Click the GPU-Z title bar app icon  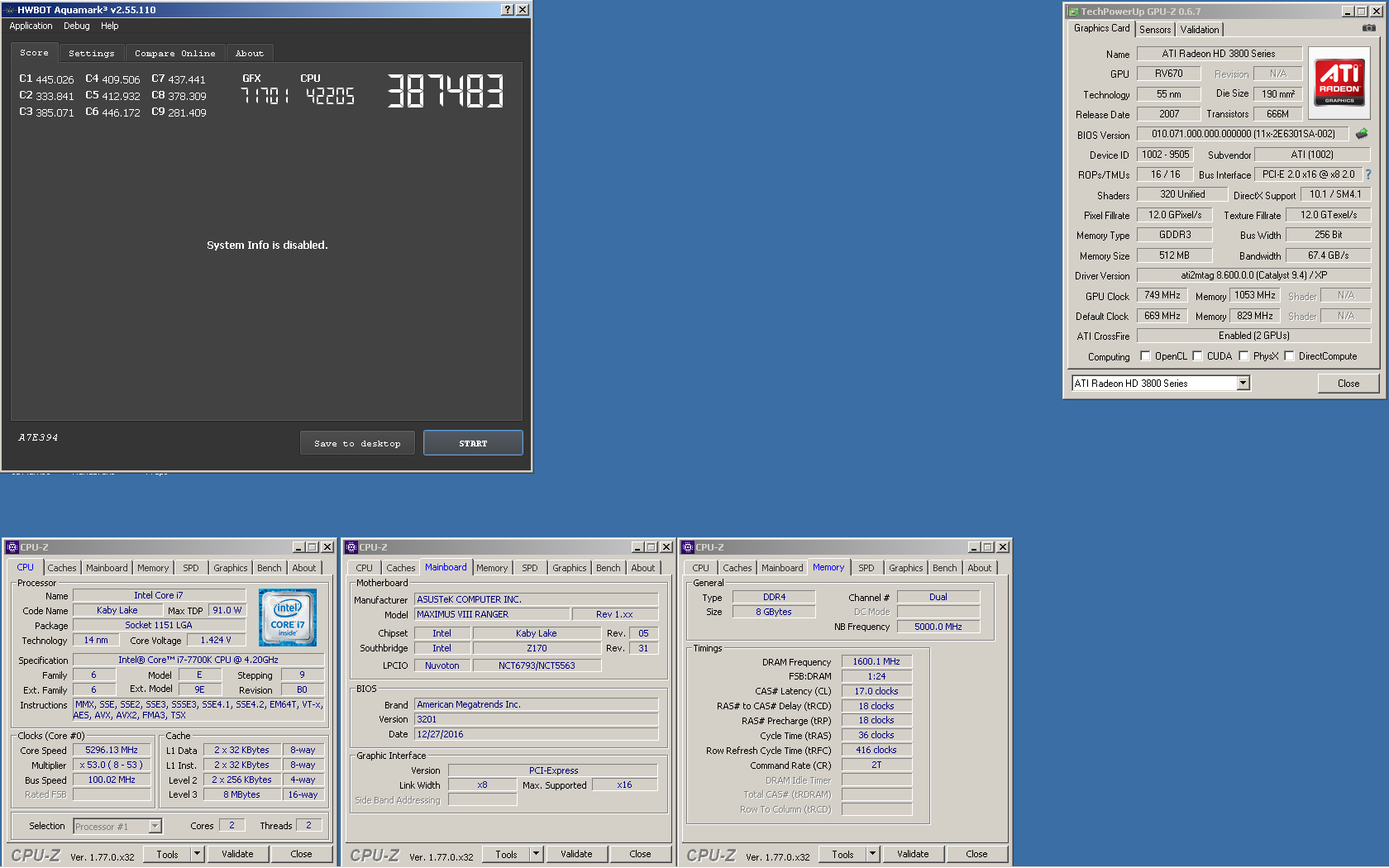tap(1073, 12)
